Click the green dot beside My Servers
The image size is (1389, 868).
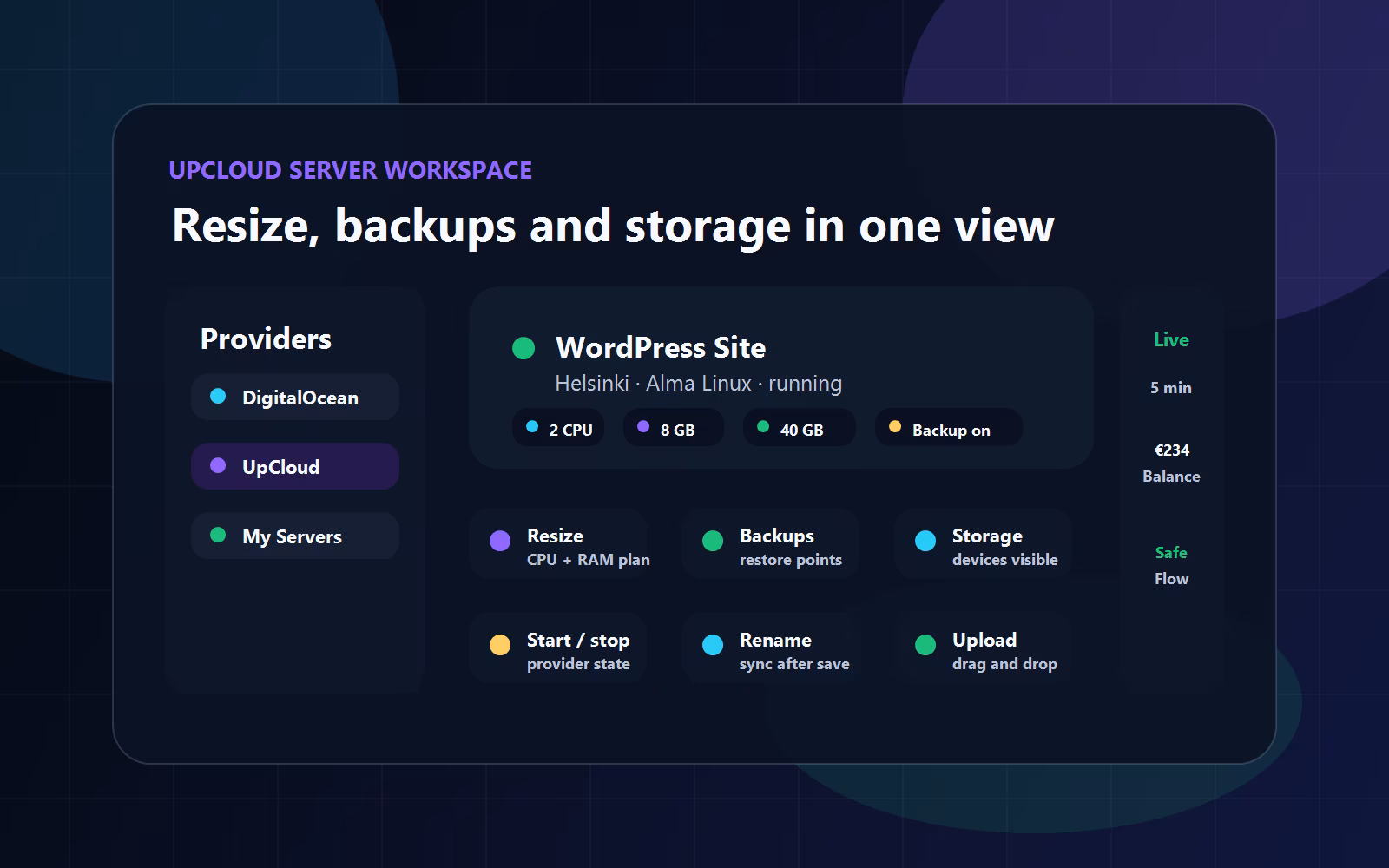point(218,535)
